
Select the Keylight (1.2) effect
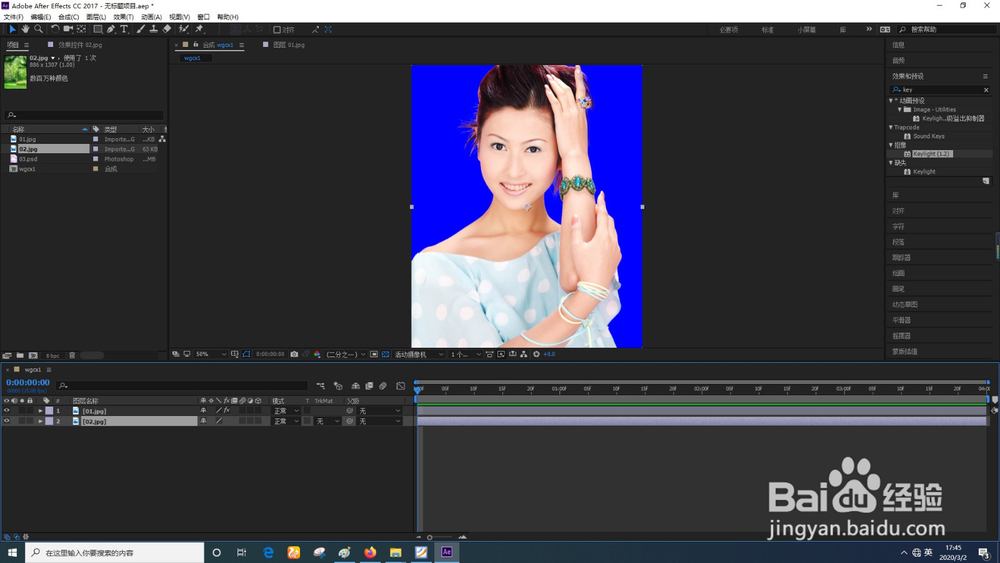(x=932, y=154)
